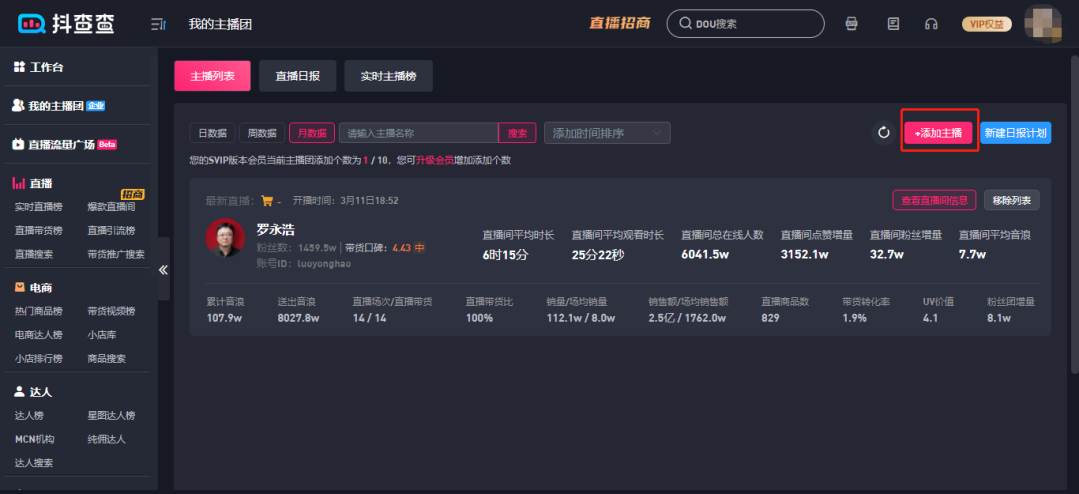This screenshot has height=494, width=1079.
Task: Click the refresh icon beside 添加主播
Action: pos(883,133)
